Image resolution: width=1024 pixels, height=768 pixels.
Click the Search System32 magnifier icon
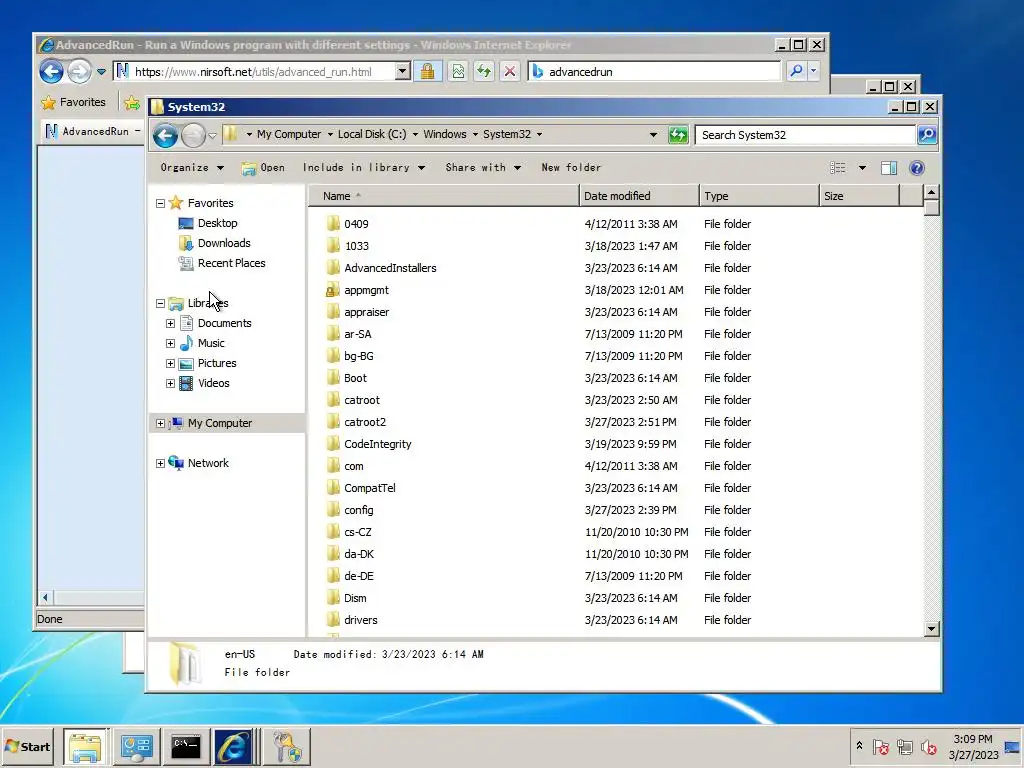coord(927,135)
